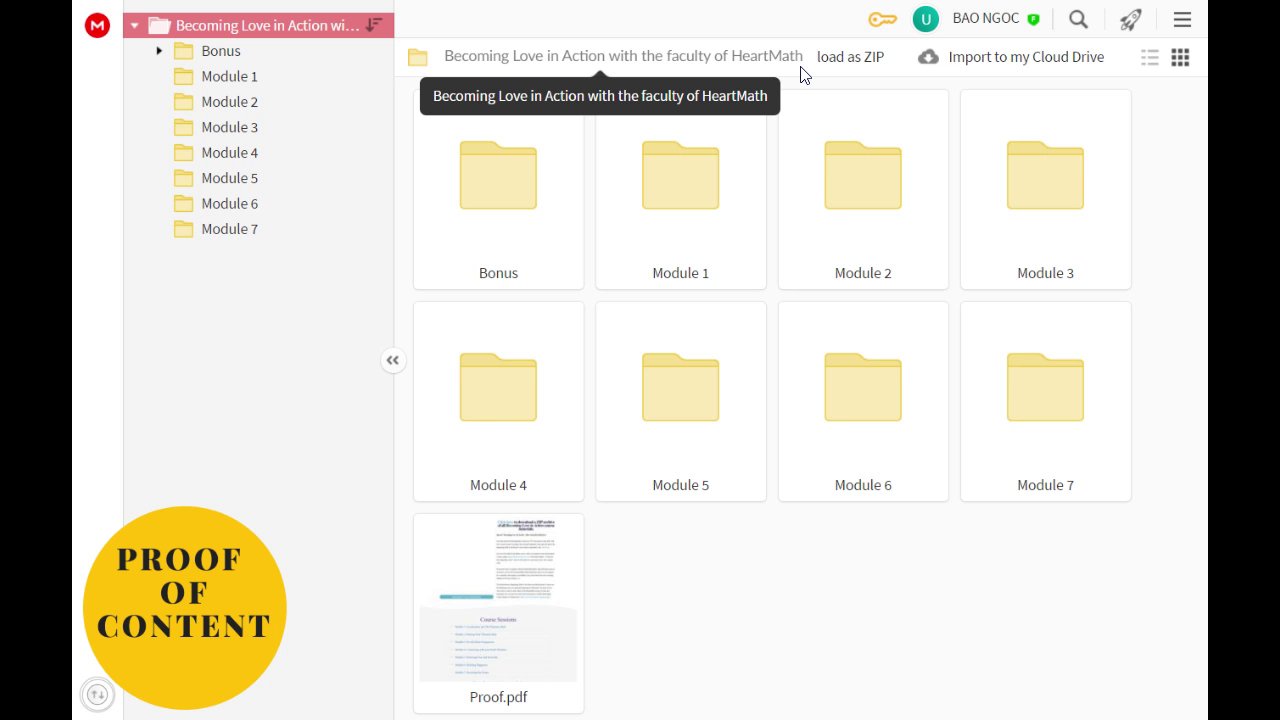Viewport: 1280px width, 720px height.
Task: Select the Becoming Love in Action root tree item
Action: pos(258,25)
